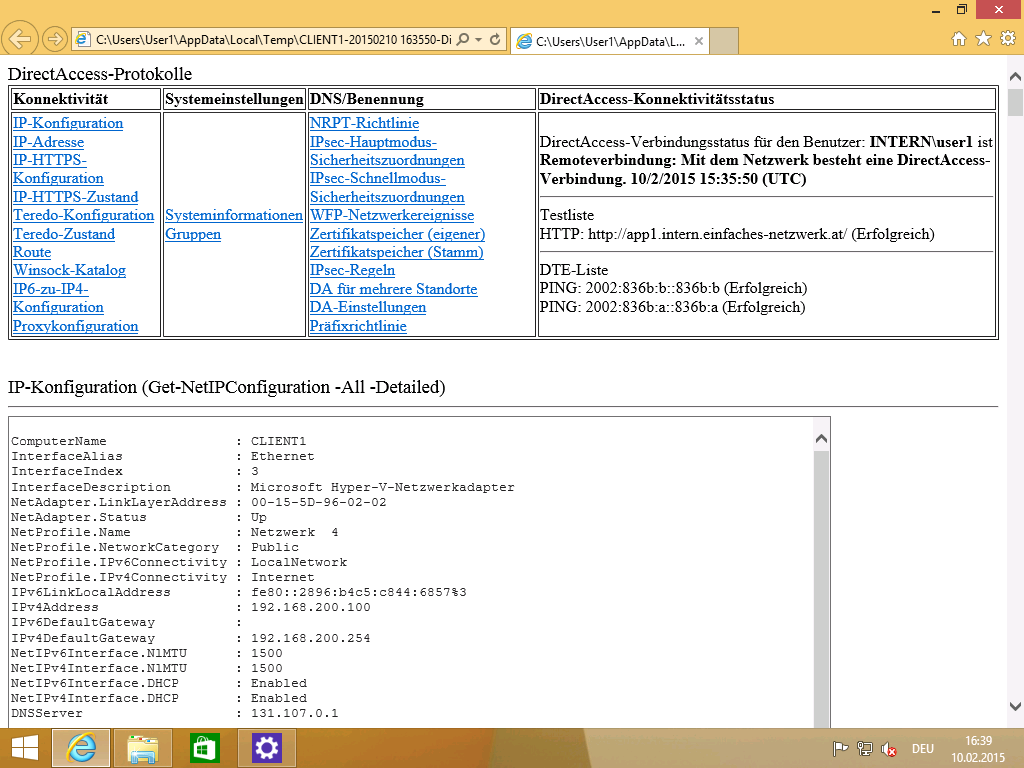Open the Action Center flag icon

tap(840, 749)
